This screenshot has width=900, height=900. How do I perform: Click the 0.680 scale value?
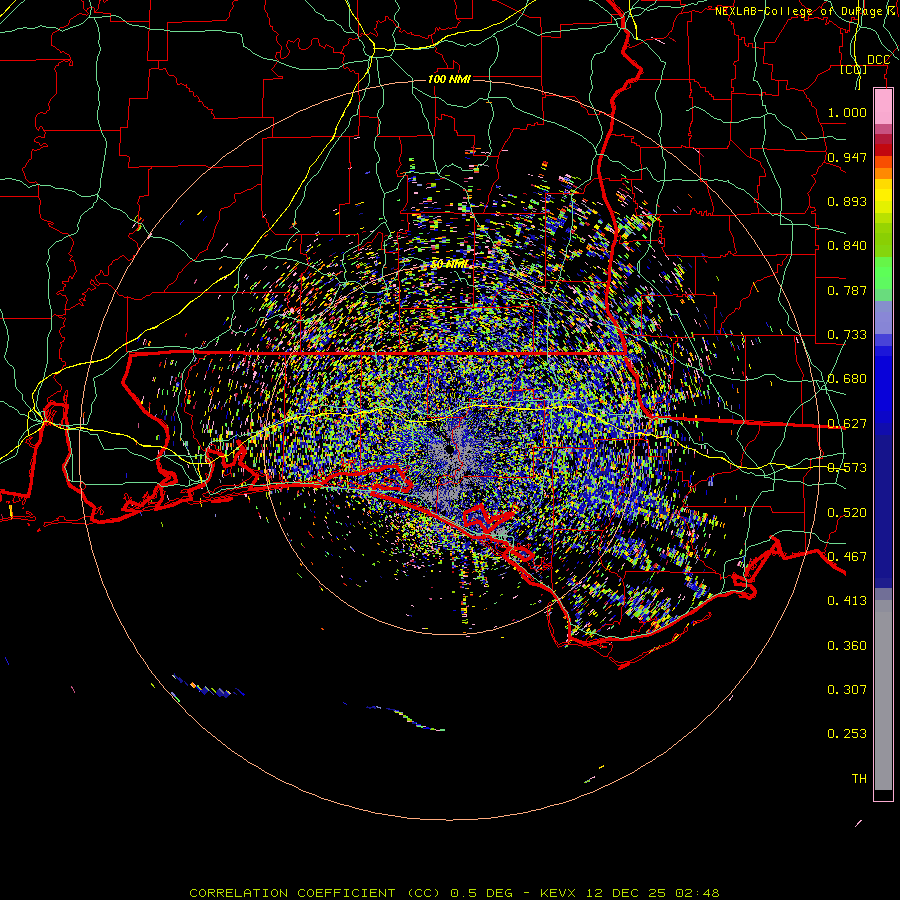(x=847, y=379)
